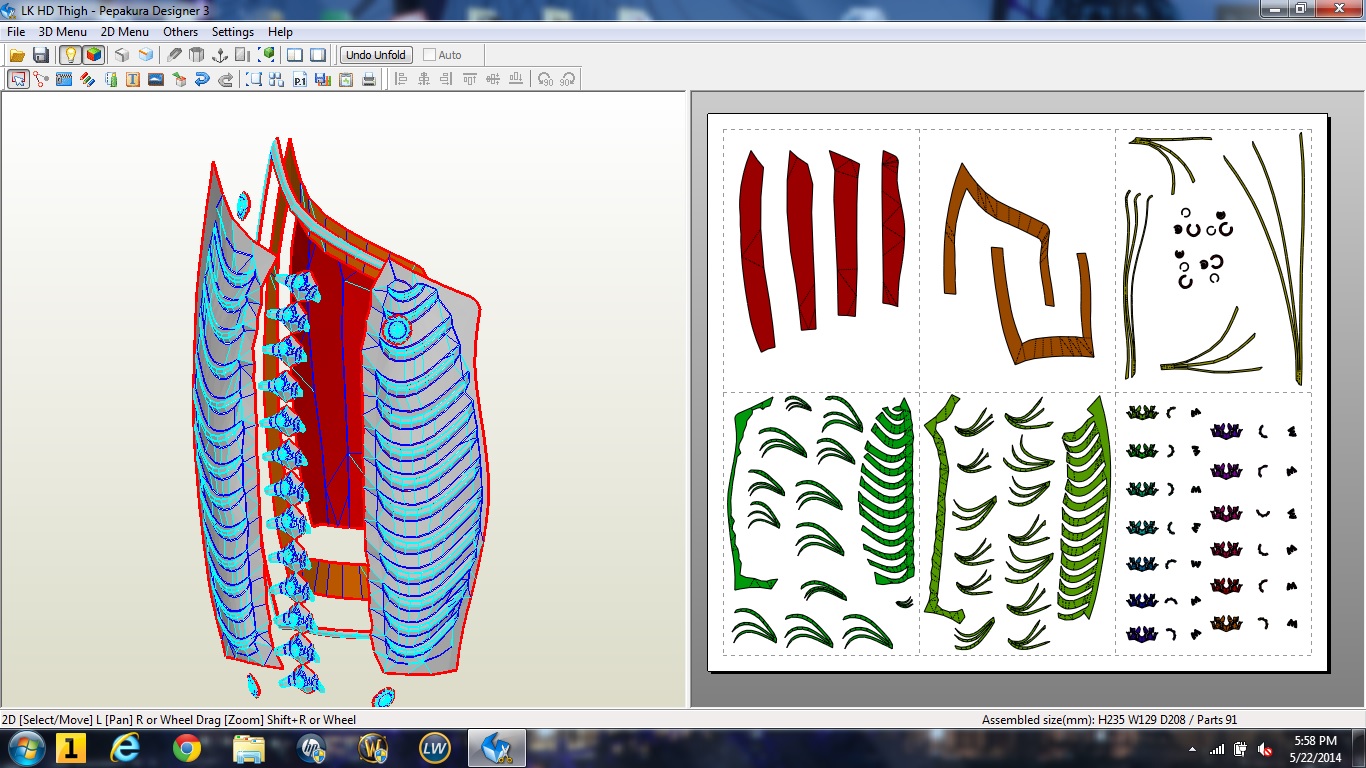Click the blue curved arrow icon
This screenshot has height=768, width=1366.
point(202,79)
